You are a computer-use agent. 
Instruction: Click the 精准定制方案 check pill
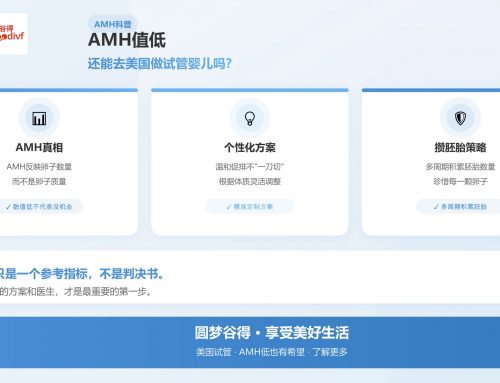pyautogui.click(x=250, y=207)
